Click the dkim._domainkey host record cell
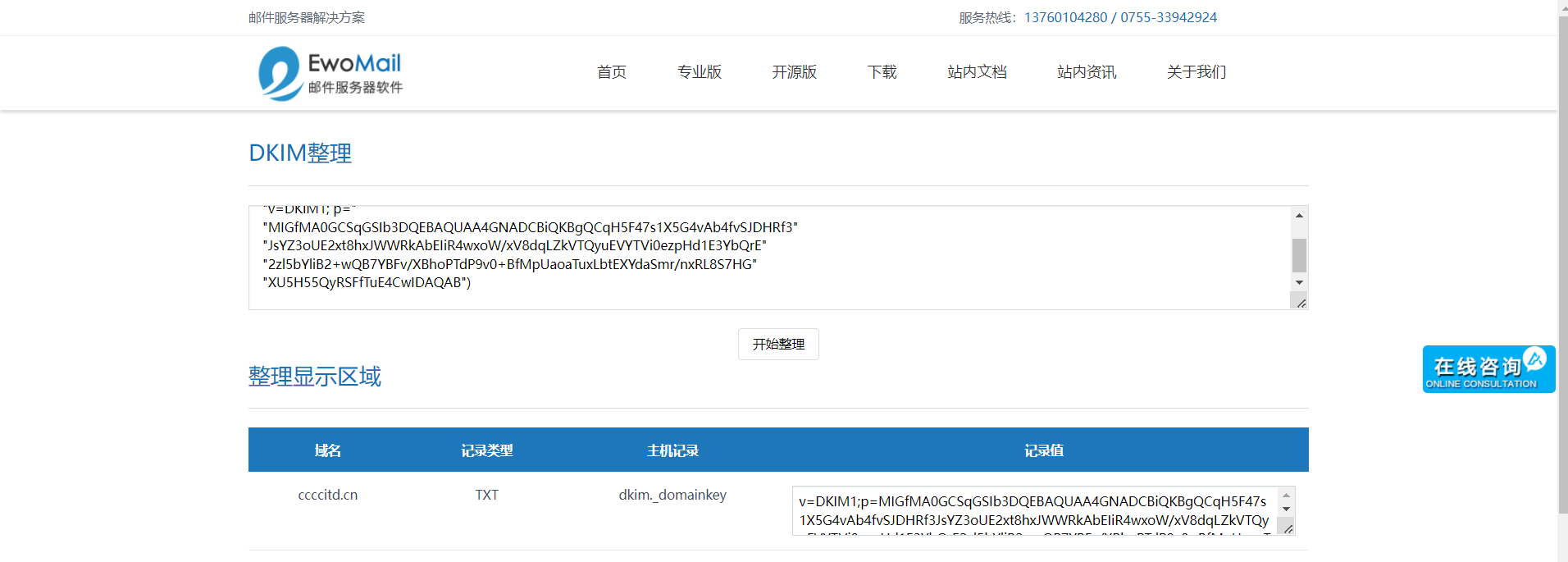Viewport: 1568px width, 562px height. pos(672,495)
